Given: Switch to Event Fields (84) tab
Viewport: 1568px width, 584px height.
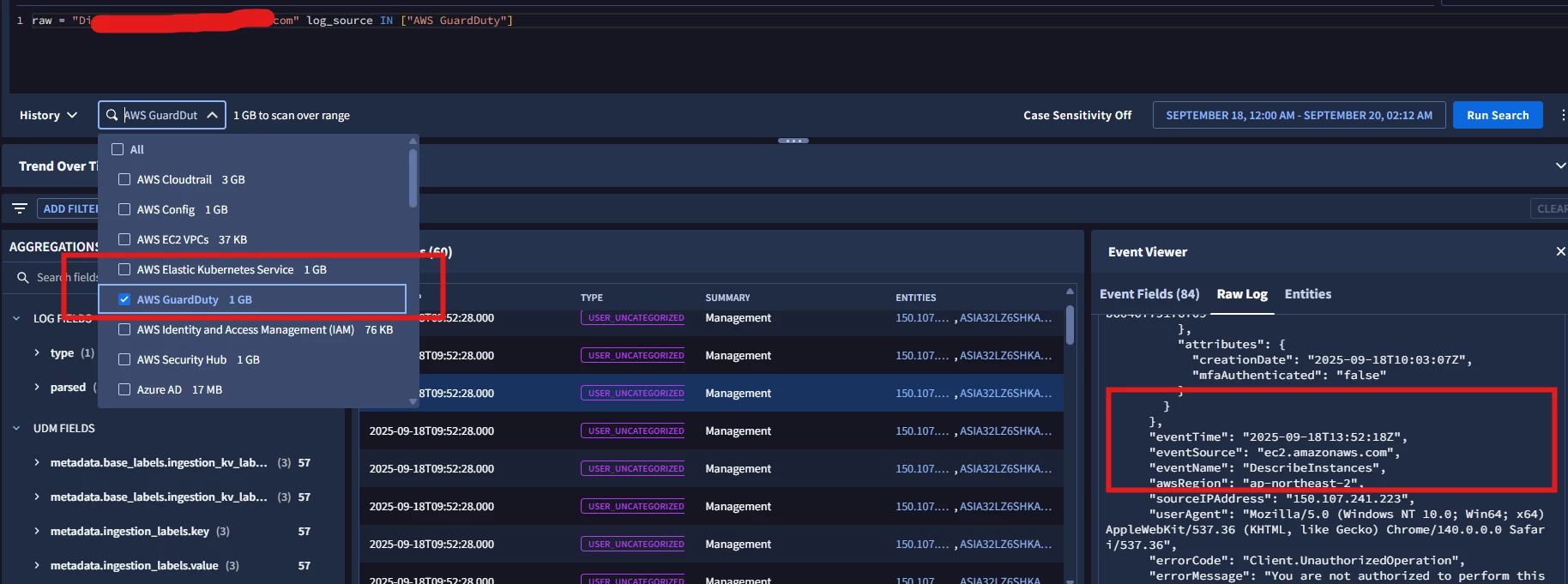Looking at the screenshot, I should 1149,294.
